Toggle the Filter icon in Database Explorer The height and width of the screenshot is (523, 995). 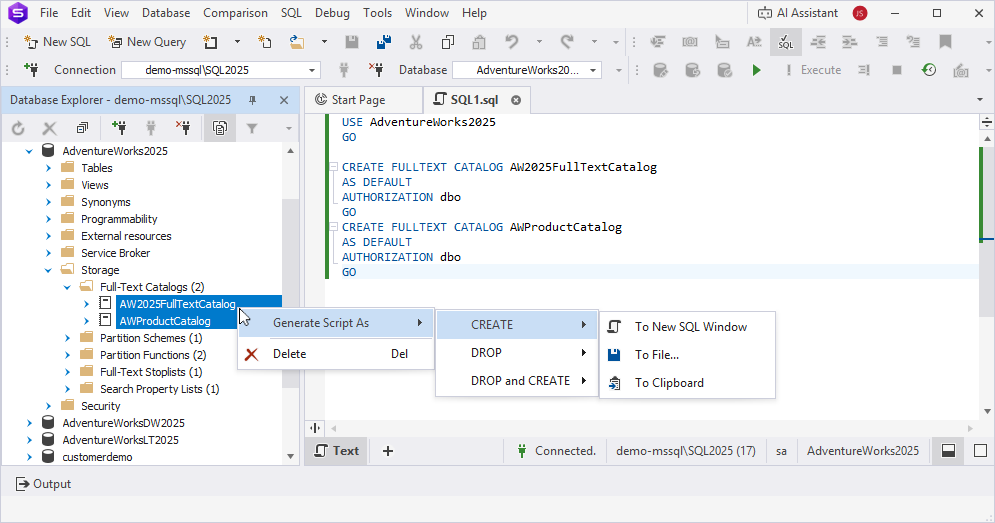[x=252, y=128]
